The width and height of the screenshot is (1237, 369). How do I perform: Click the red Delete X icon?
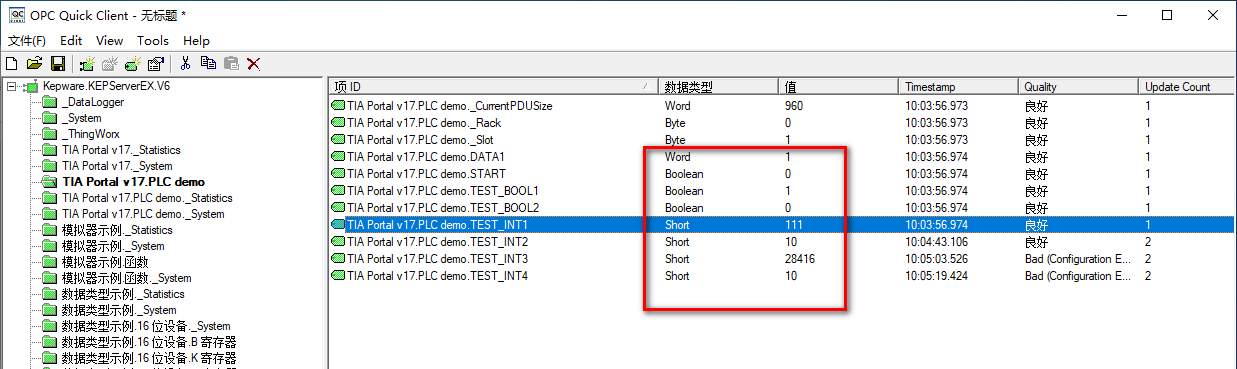[254, 63]
